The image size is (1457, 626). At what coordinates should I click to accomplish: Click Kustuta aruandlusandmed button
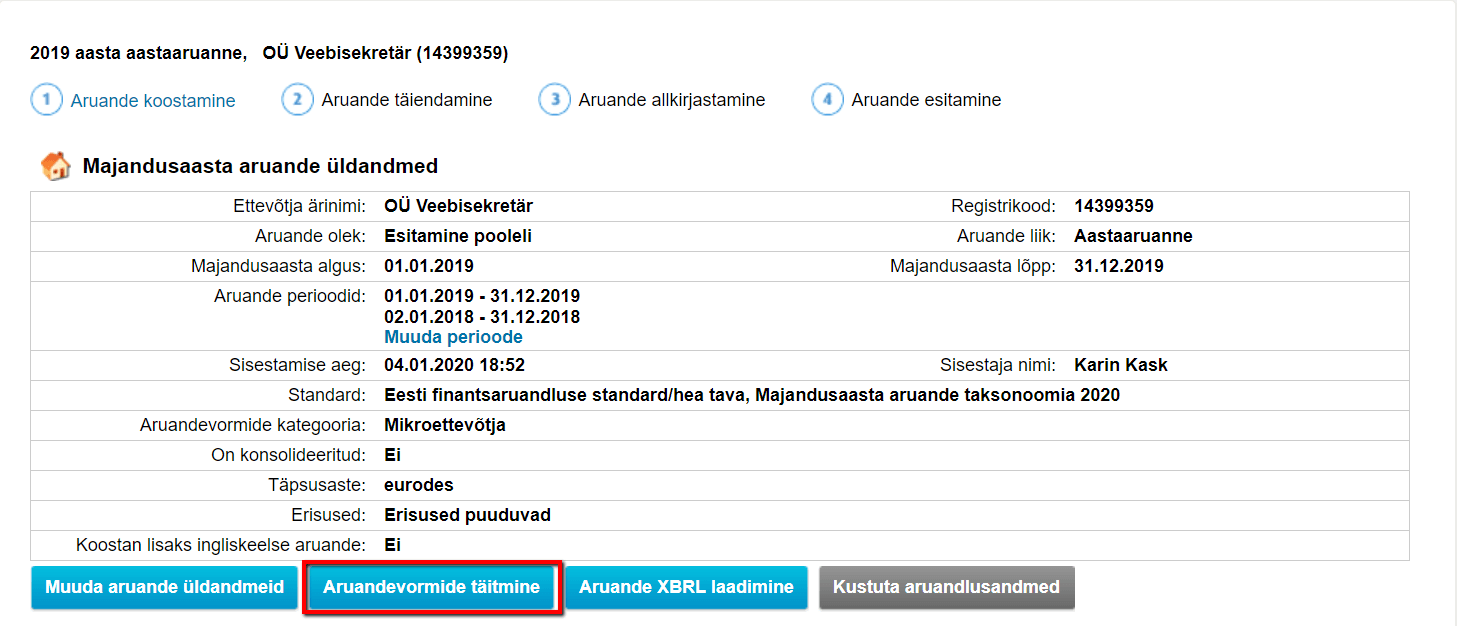pyautogui.click(x=946, y=587)
